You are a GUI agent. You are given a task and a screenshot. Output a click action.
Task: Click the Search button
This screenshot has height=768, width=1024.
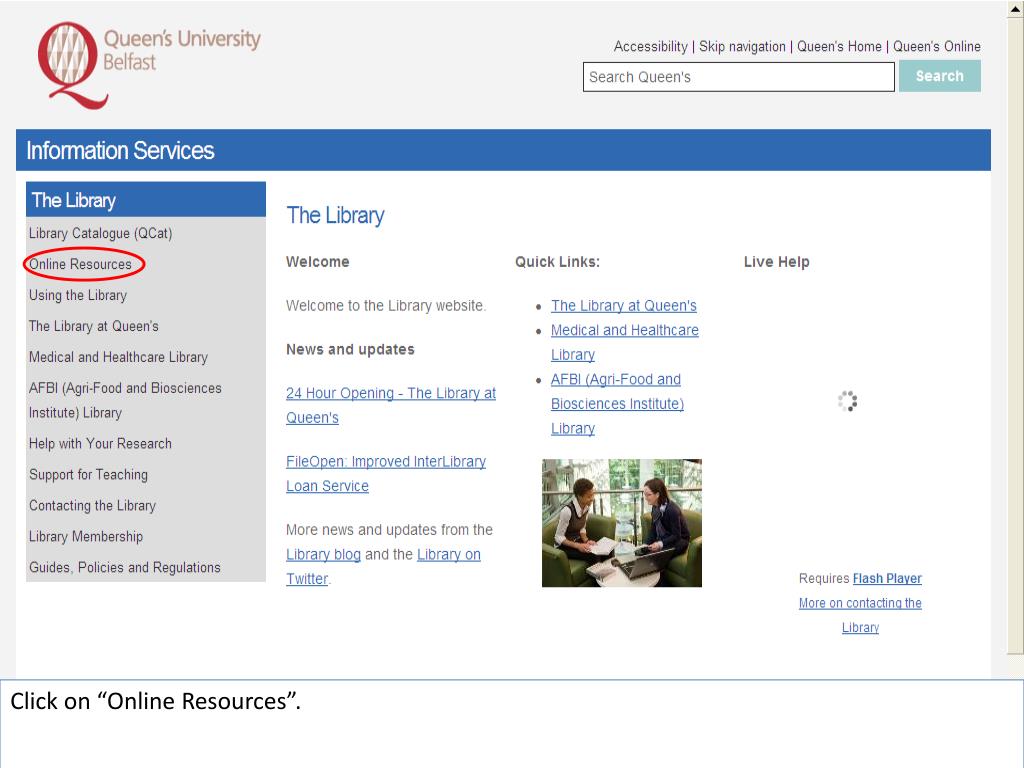[940, 76]
